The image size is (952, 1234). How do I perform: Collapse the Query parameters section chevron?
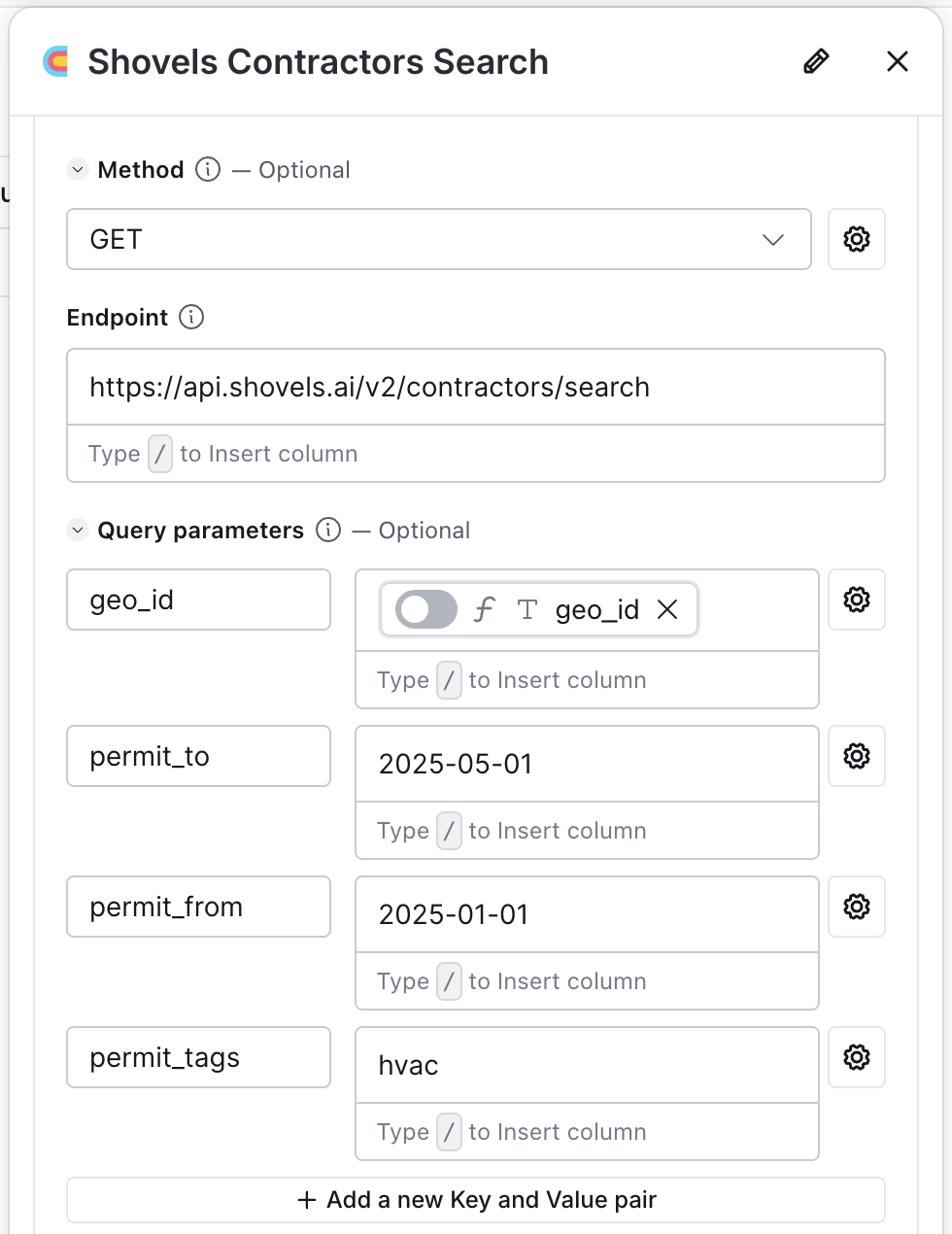pyautogui.click(x=77, y=531)
